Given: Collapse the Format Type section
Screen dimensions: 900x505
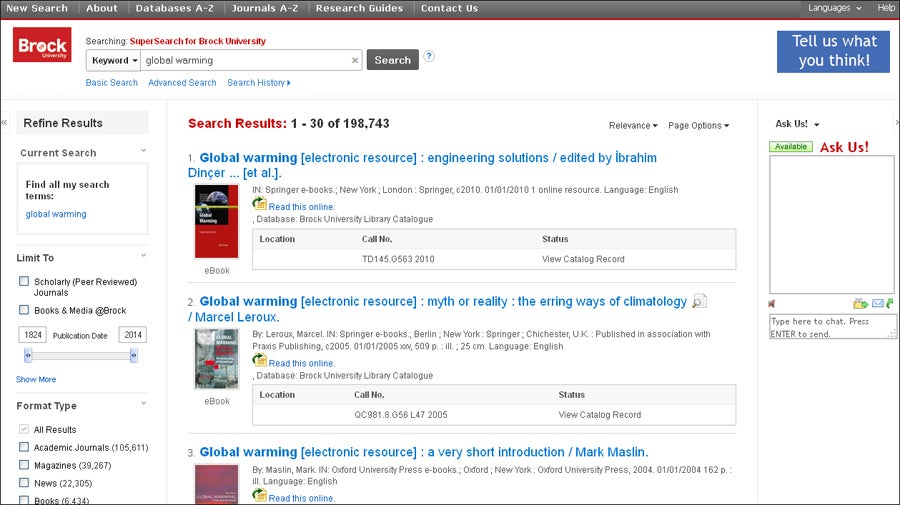Looking at the screenshot, I should pos(143,403).
